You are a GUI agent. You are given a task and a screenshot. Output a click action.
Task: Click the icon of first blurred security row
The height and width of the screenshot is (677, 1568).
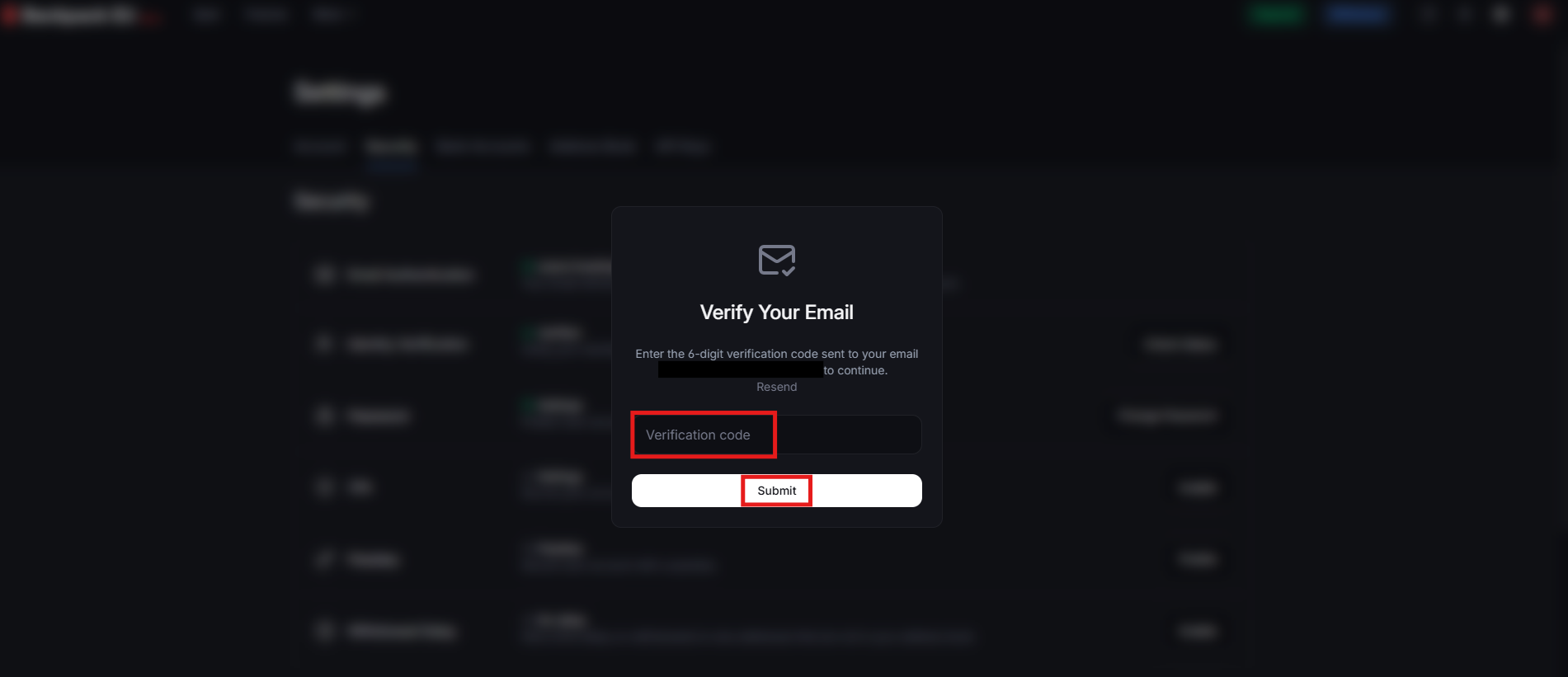[x=325, y=275]
